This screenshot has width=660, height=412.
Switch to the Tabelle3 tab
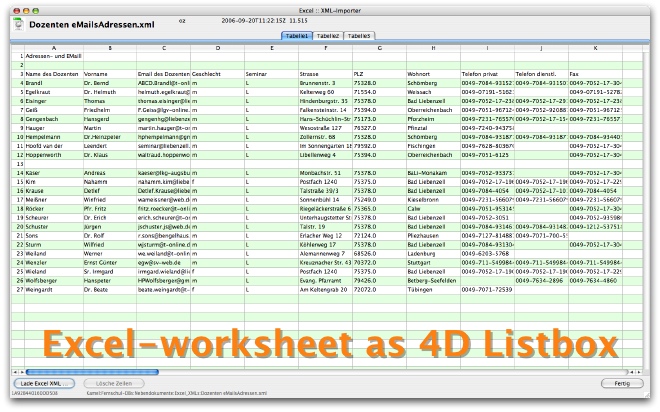[359, 36]
